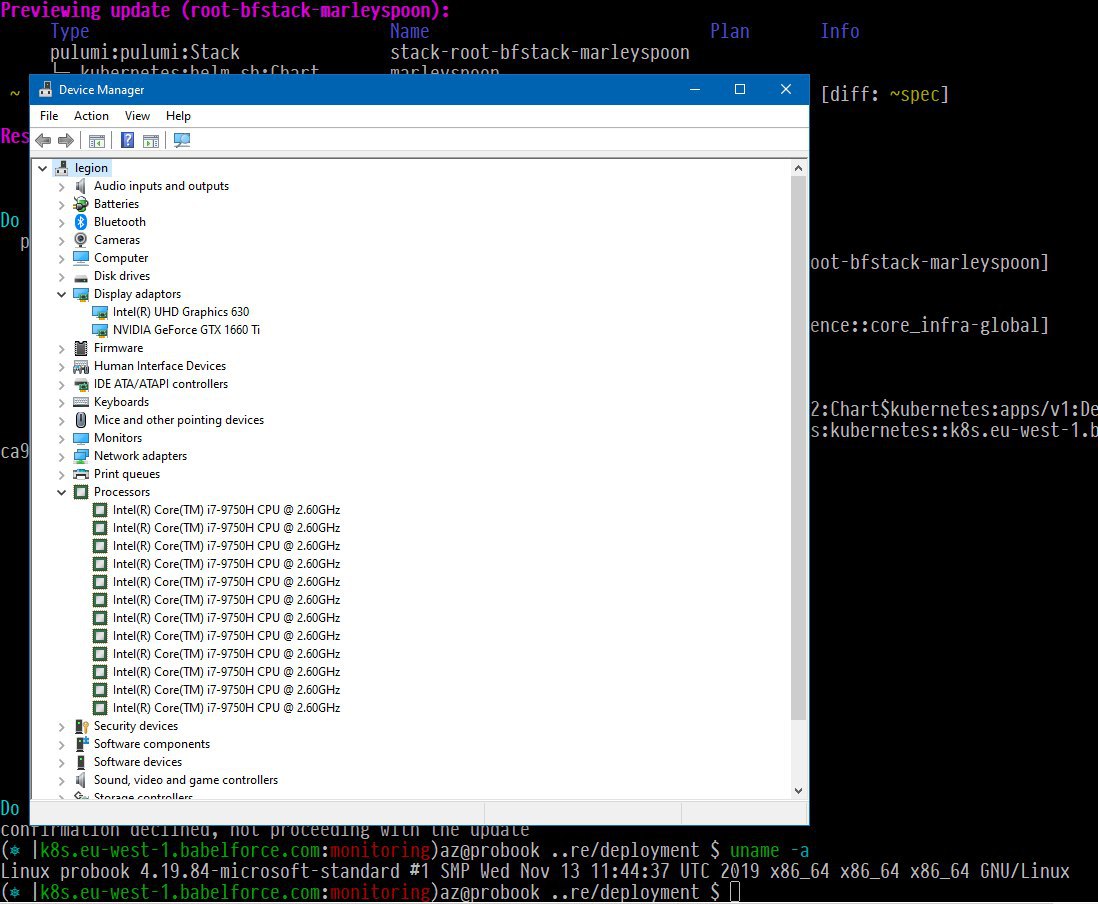Open Help via blue question mark icon

click(127, 141)
